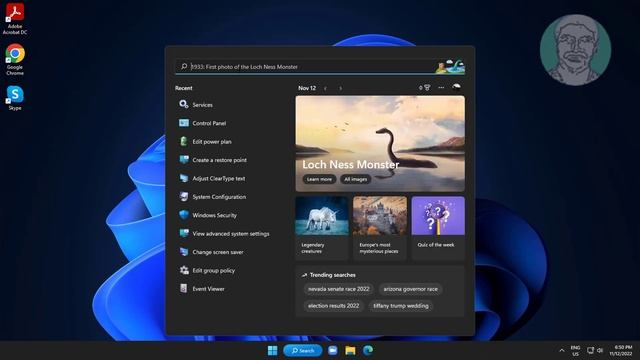Viewport: 640px width, 360px height.
Task: Search nevada senate race 2022 trend
Action: coord(338,289)
